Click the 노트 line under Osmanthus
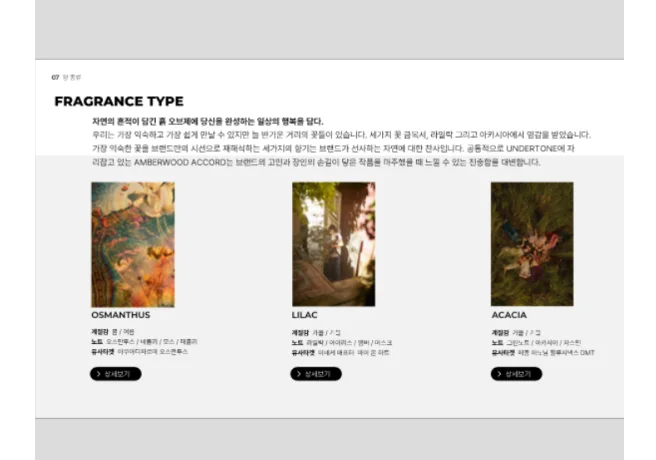This screenshot has height=460, width=656. pos(144,342)
